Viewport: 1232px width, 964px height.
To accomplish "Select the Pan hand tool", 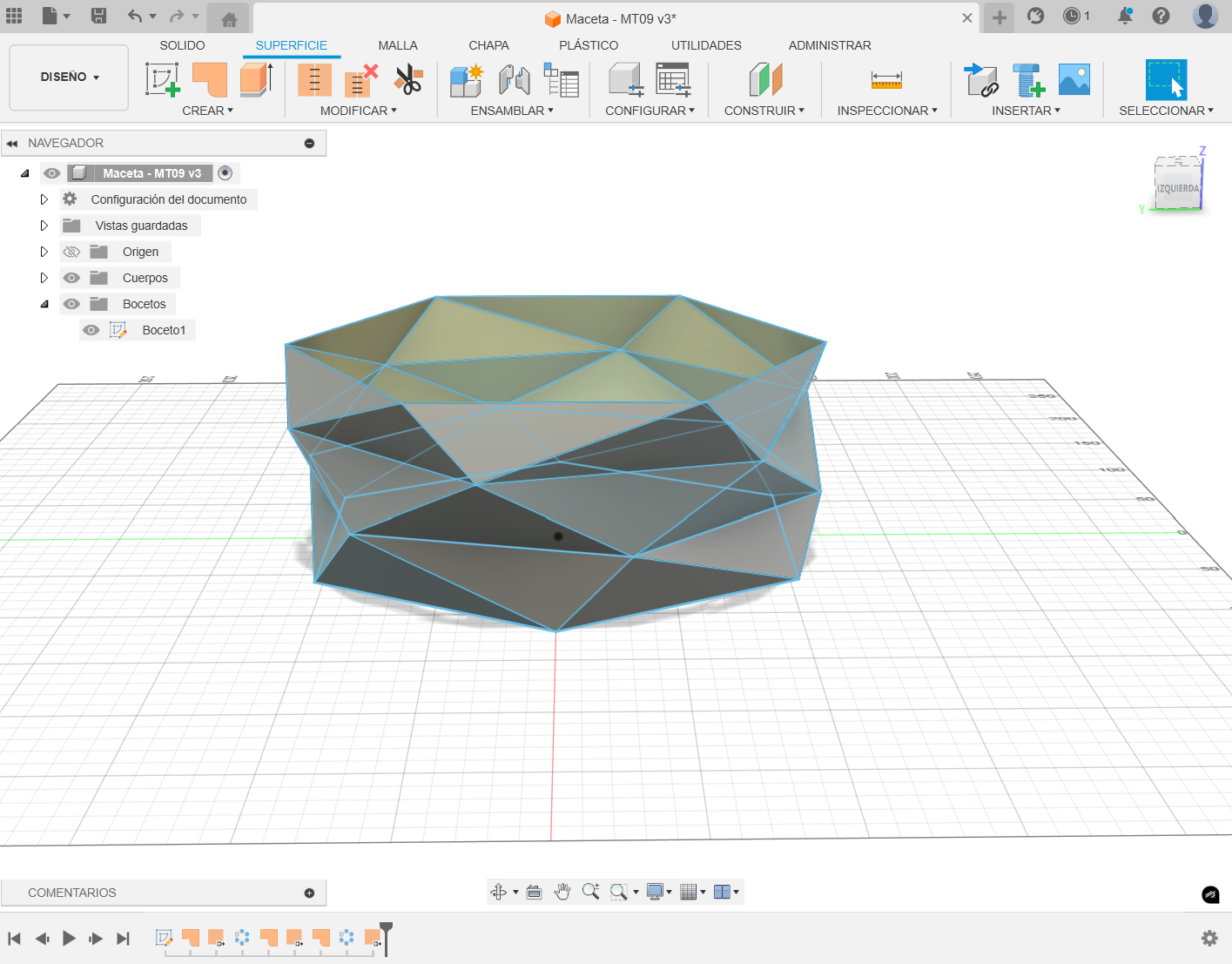I will 562,892.
